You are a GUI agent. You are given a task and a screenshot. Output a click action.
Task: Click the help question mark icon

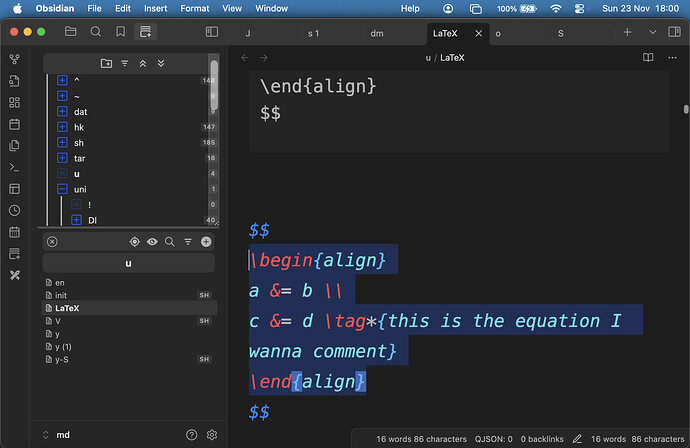click(x=192, y=435)
